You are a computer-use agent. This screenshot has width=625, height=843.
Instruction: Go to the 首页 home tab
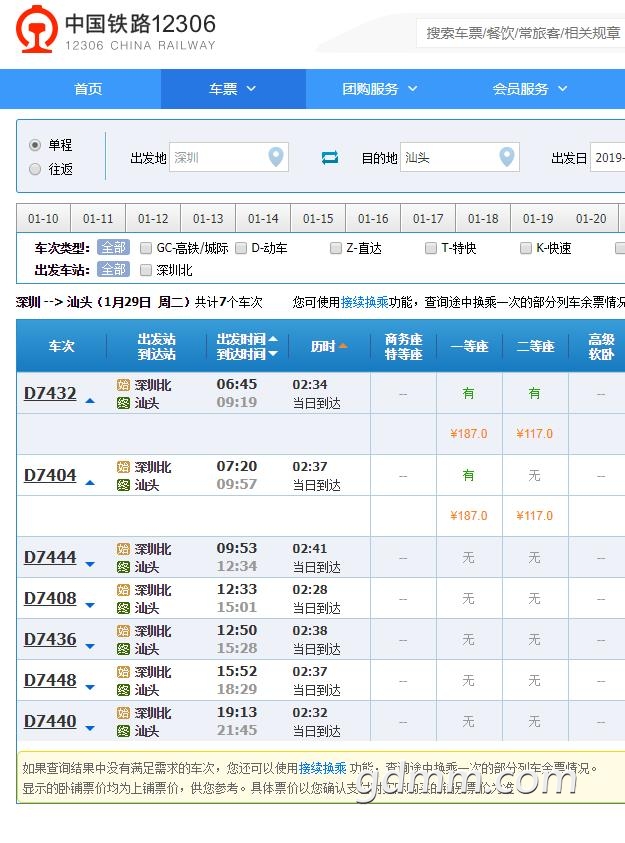click(88, 89)
